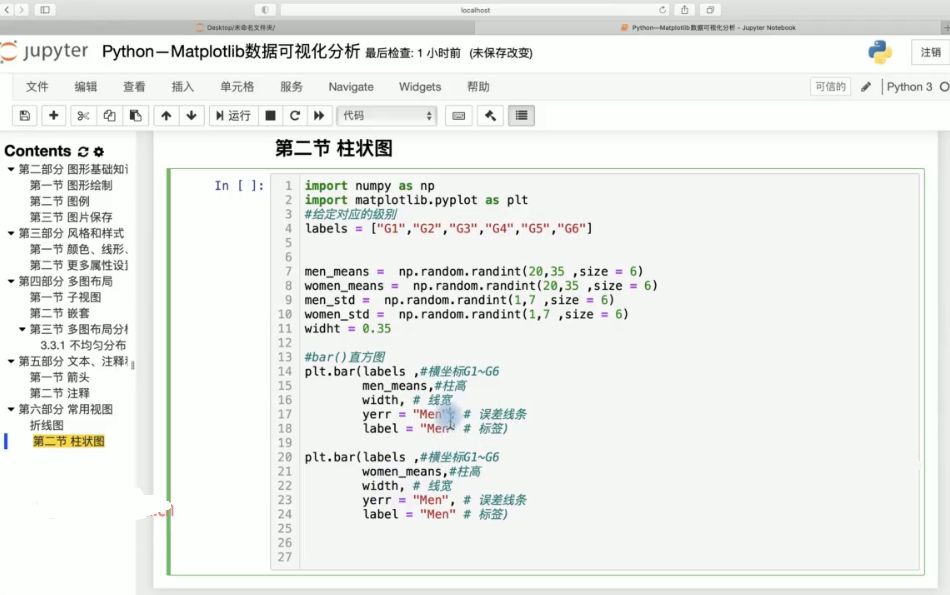This screenshot has height=595, width=950.
Task: Paste cell below using the clipboard icon
Action: click(135, 116)
